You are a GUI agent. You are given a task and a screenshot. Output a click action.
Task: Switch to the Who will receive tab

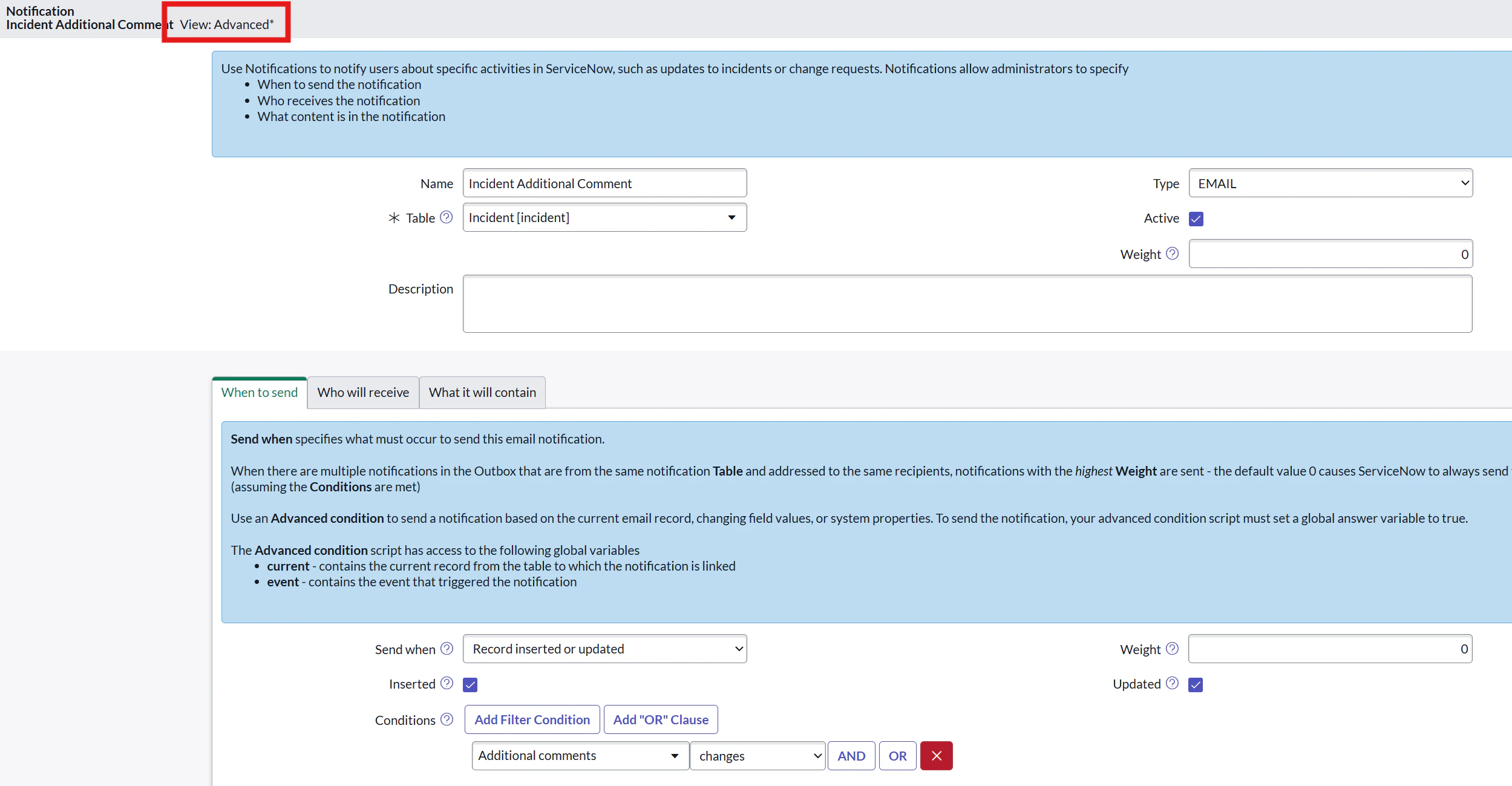(363, 392)
